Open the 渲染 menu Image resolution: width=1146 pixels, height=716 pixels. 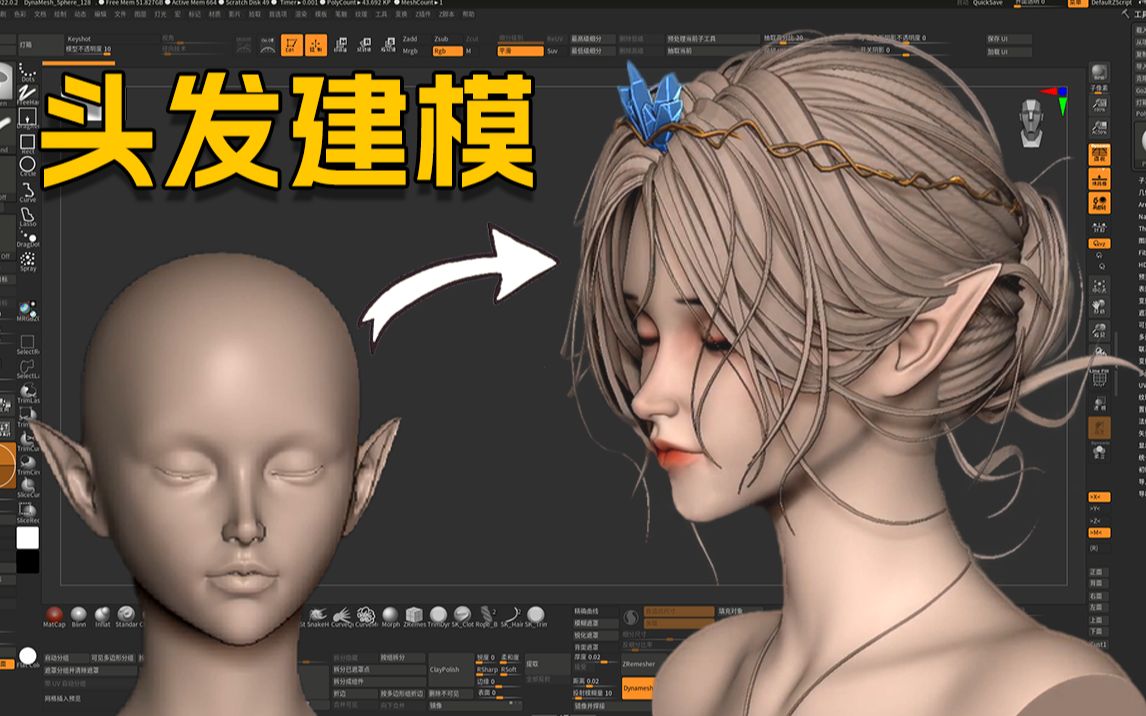point(300,14)
